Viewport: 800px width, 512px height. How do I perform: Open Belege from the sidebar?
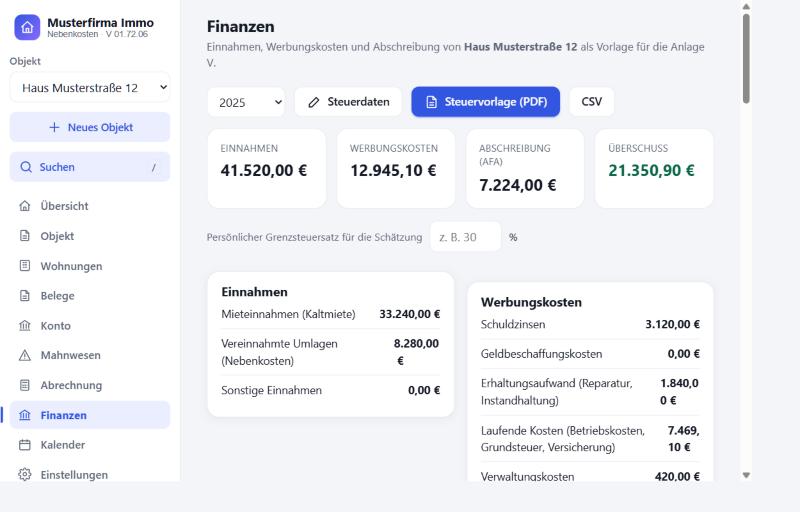pos(90,296)
